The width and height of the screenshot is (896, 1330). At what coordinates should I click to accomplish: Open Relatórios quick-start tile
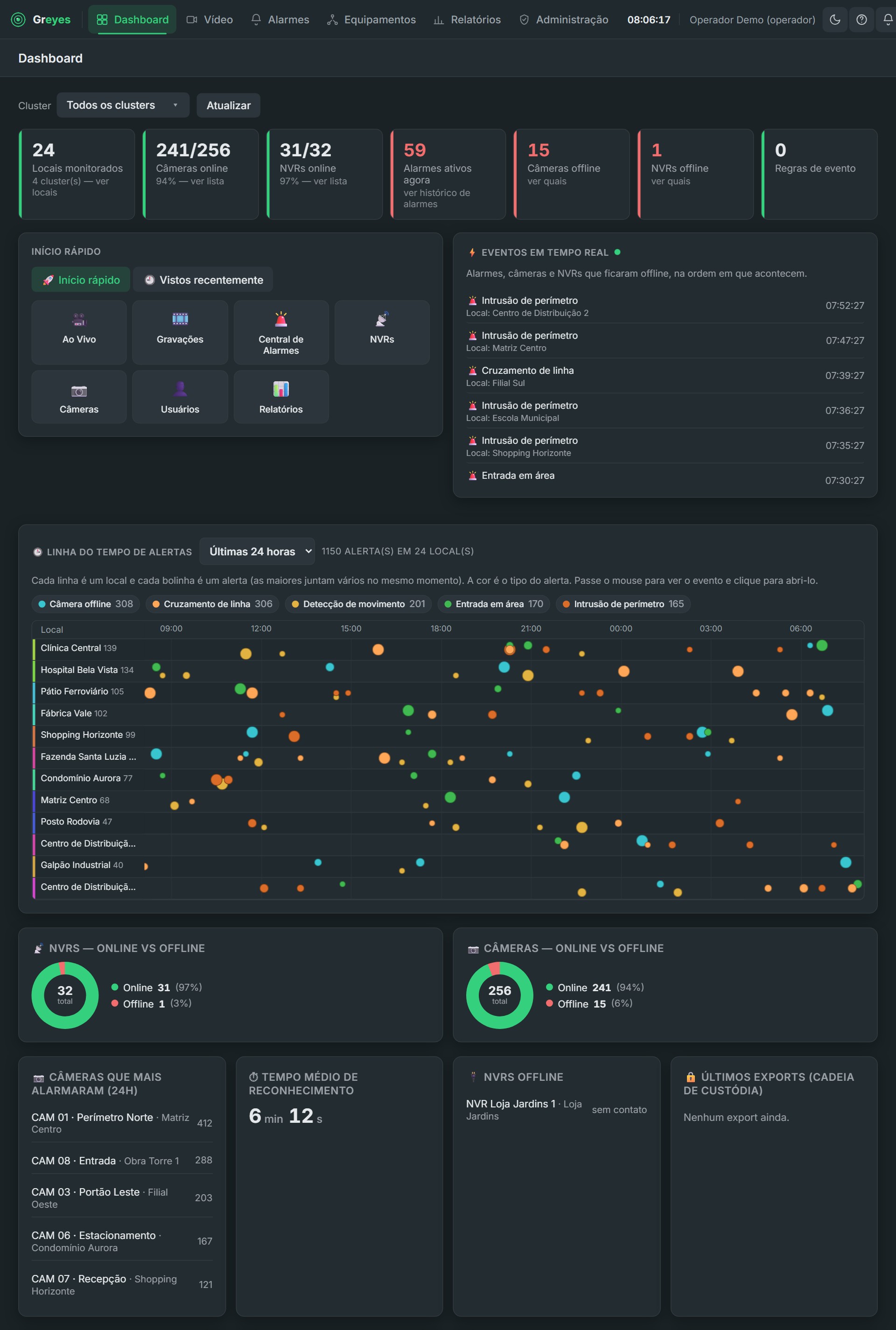281,397
